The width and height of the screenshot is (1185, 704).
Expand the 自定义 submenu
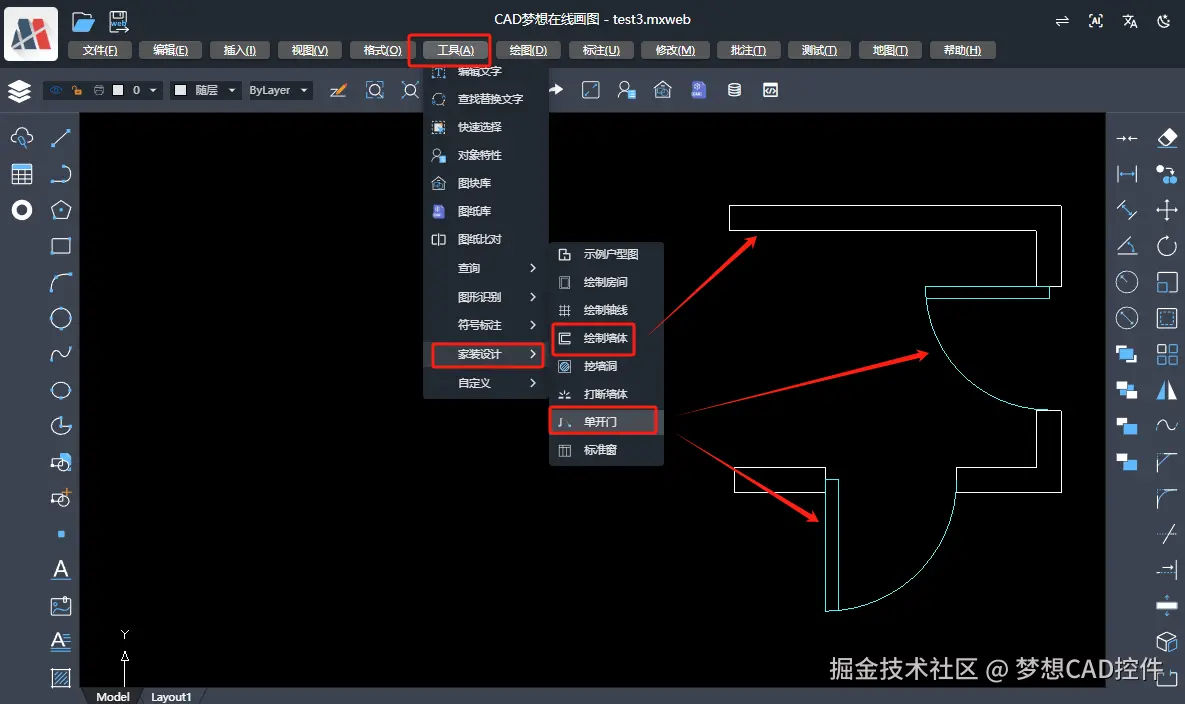484,383
